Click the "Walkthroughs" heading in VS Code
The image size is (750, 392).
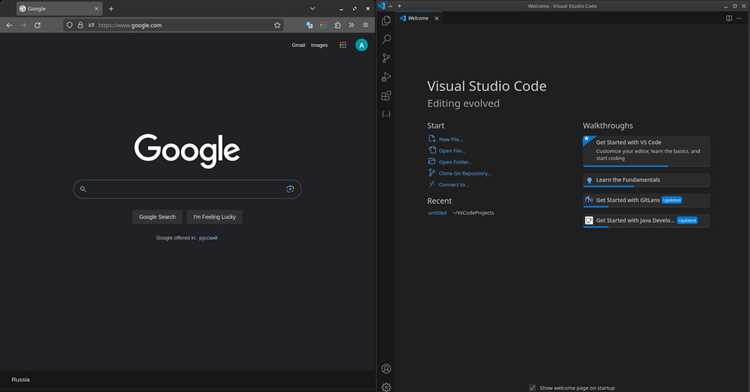tap(607, 125)
